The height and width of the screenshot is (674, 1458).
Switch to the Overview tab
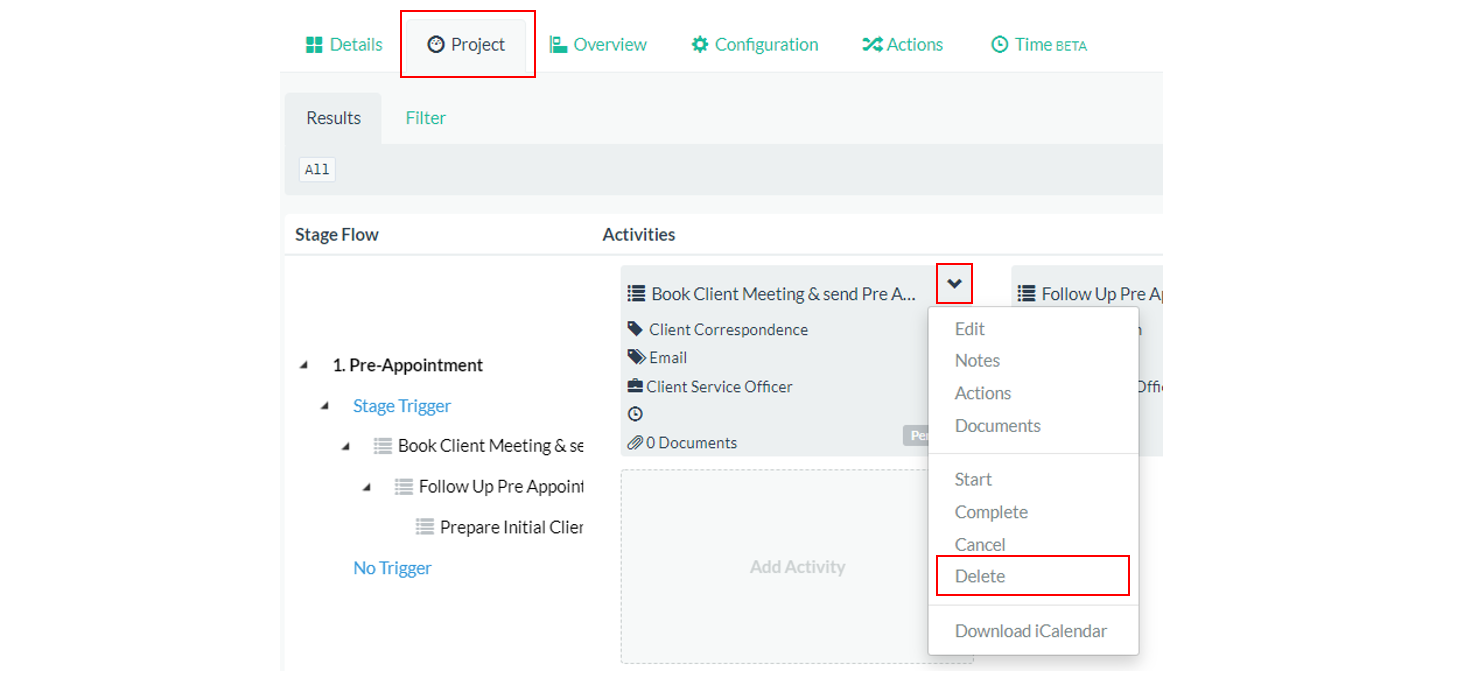pos(598,45)
